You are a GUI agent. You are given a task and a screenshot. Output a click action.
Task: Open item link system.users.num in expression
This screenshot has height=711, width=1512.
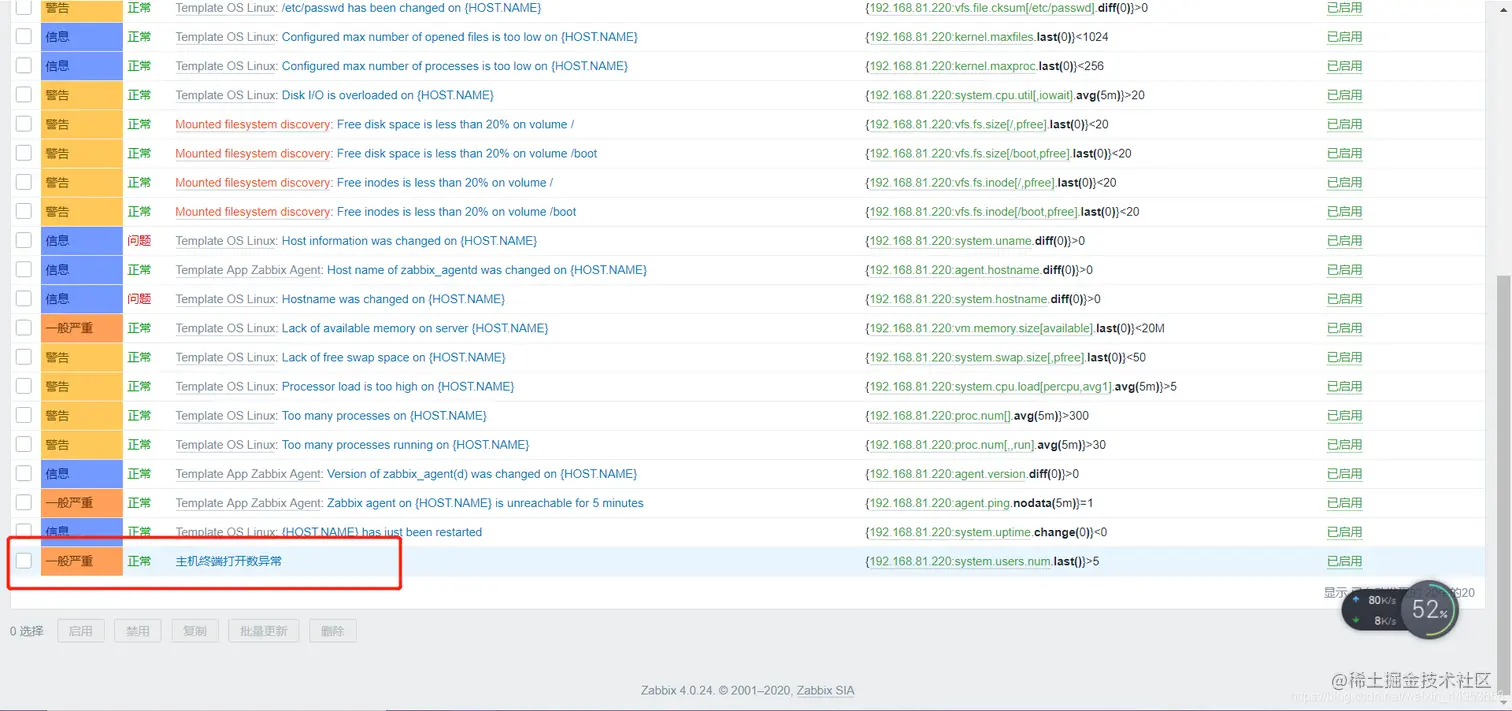click(960, 561)
